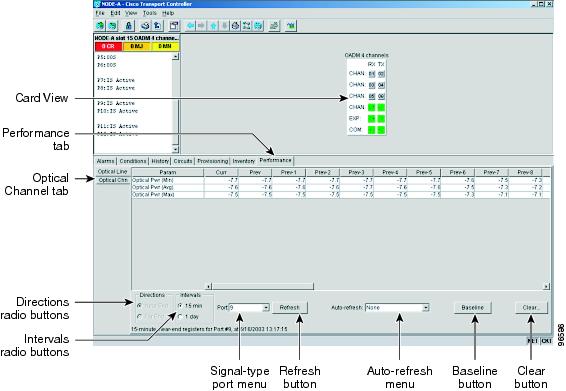Click the Refresh button
This screenshot has height=391, width=566.
(289, 308)
